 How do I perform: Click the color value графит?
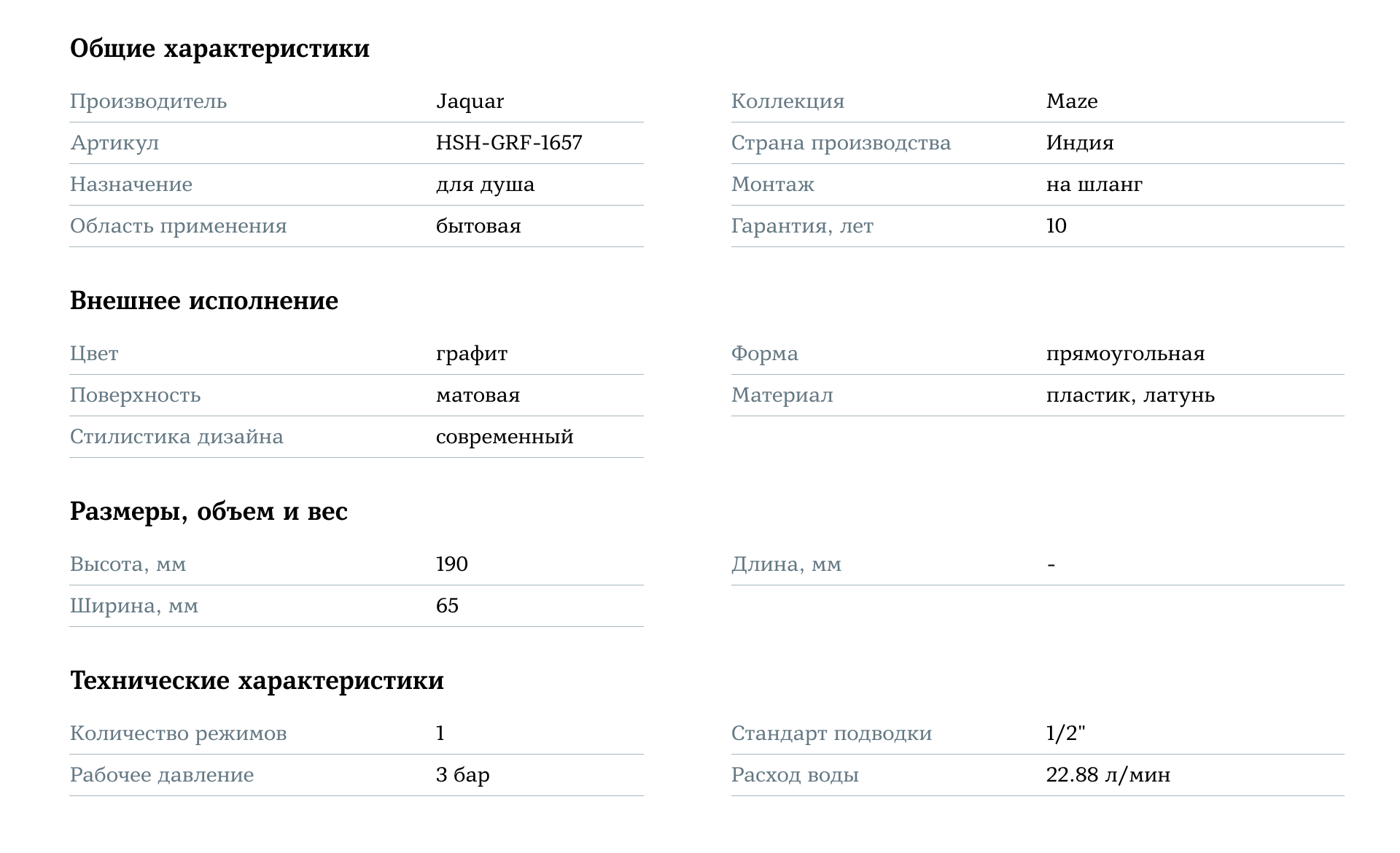(471, 354)
